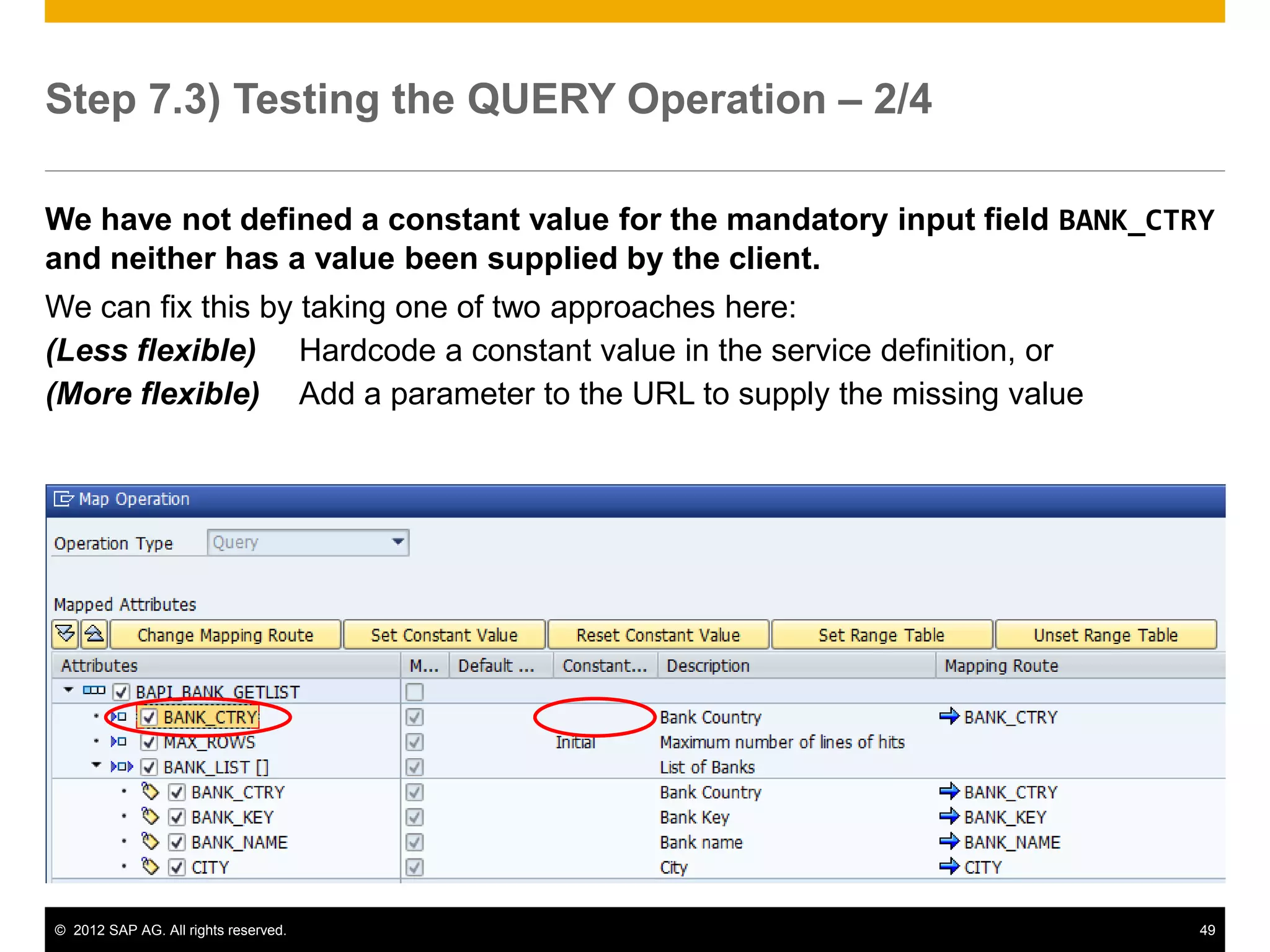The width and height of the screenshot is (1270, 952).
Task: Click the BANK_NAME mapping route text
Action: [1012, 842]
